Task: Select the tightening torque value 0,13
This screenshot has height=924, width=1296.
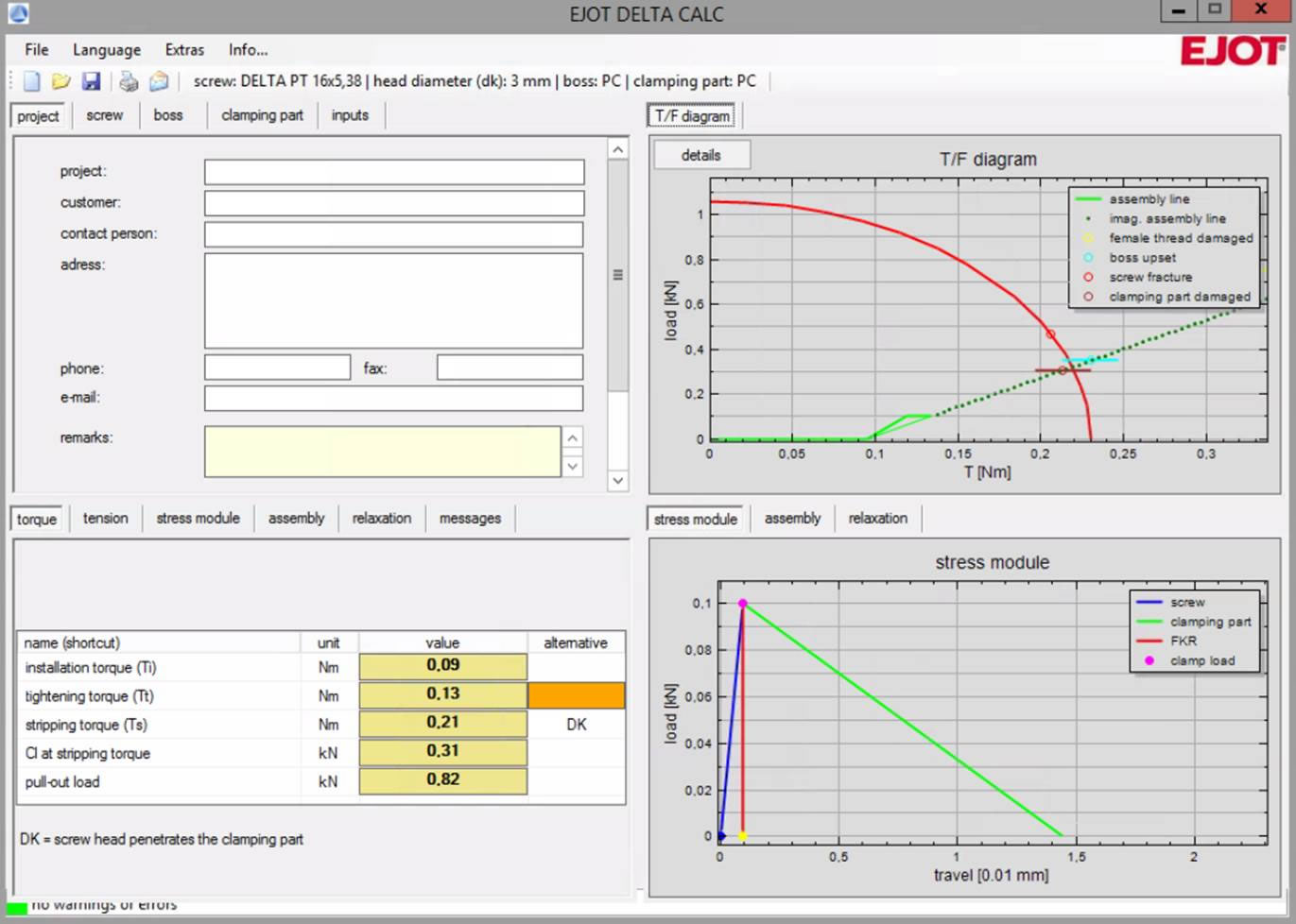Action: pyautogui.click(x=442, y=694)
